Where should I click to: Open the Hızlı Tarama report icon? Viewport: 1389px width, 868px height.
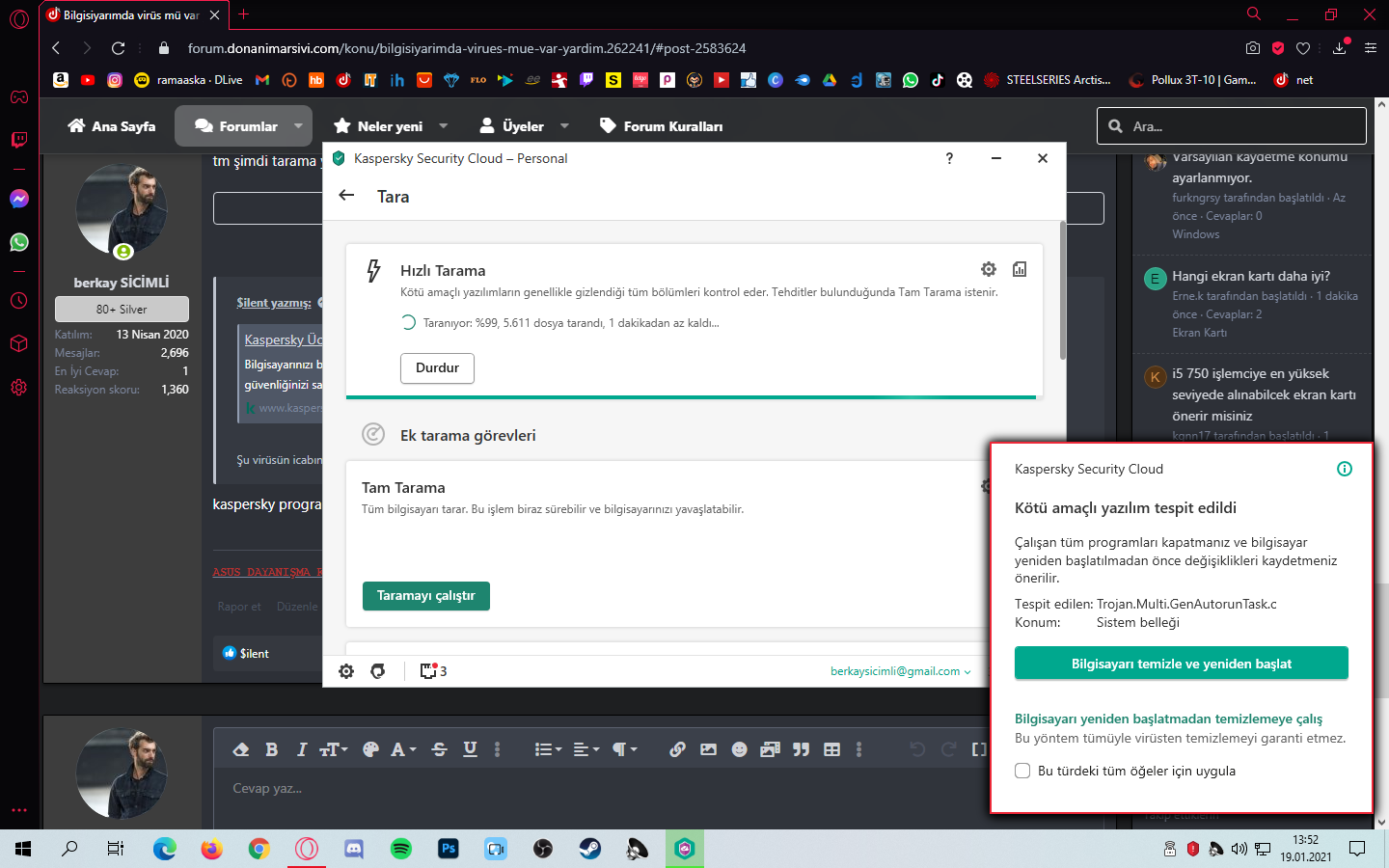(x=1020, y=269)
